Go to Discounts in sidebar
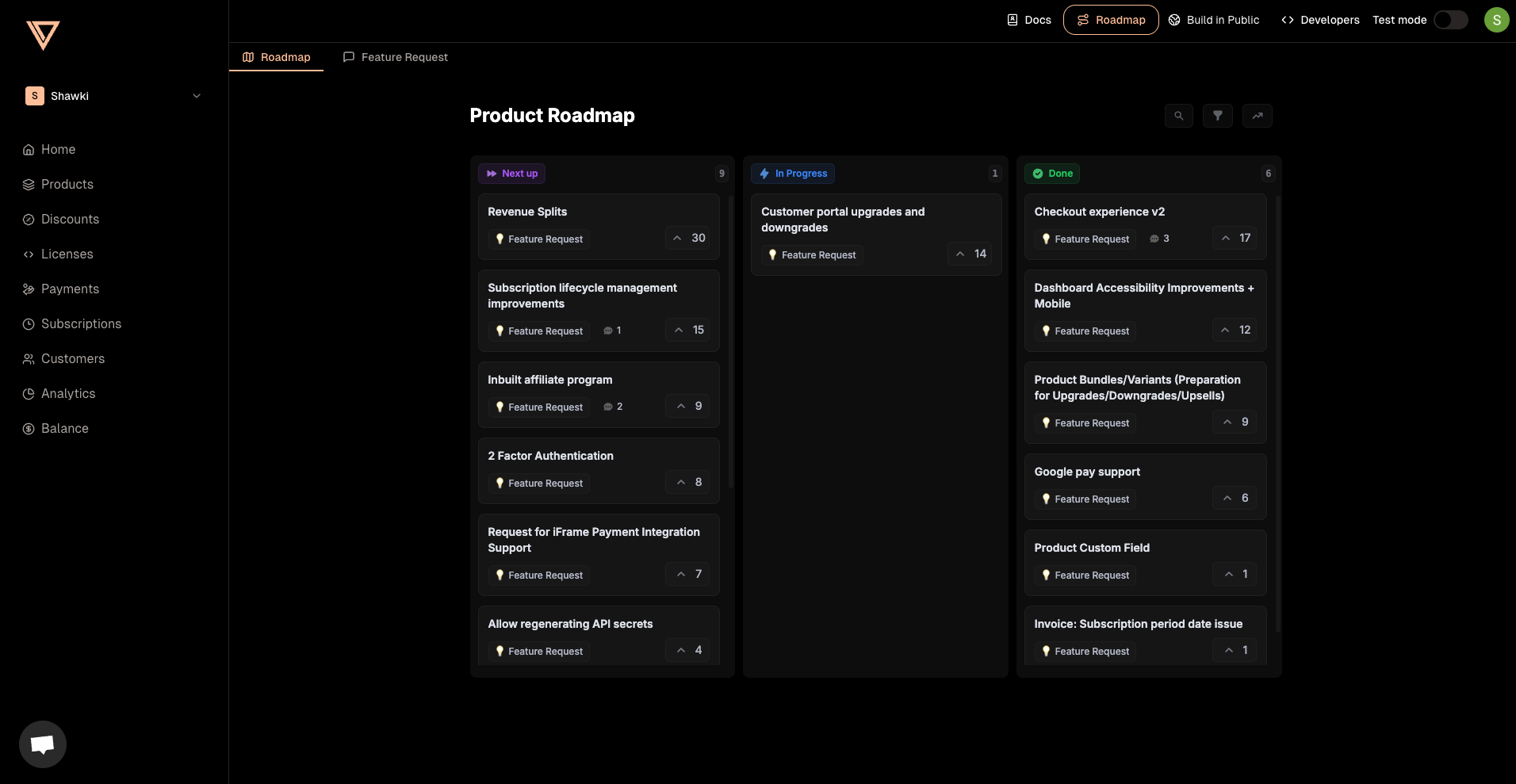The height and width of the screenshot is (784, 1516). click(x=70, y=220)
